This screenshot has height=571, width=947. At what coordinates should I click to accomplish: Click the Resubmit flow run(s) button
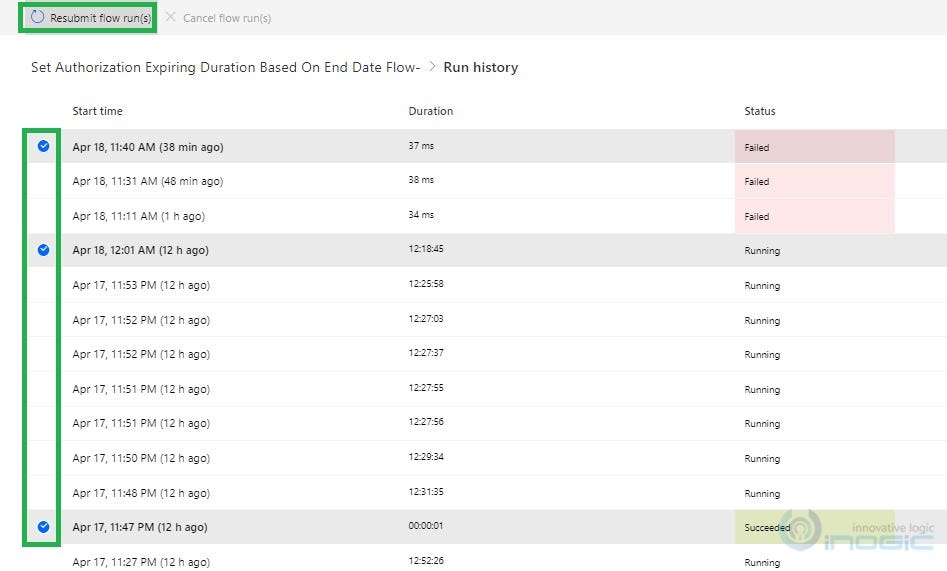pos(88,18)
